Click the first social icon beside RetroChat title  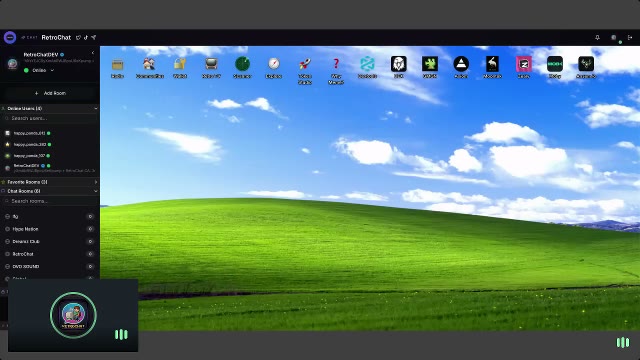[x=78, y=38]
